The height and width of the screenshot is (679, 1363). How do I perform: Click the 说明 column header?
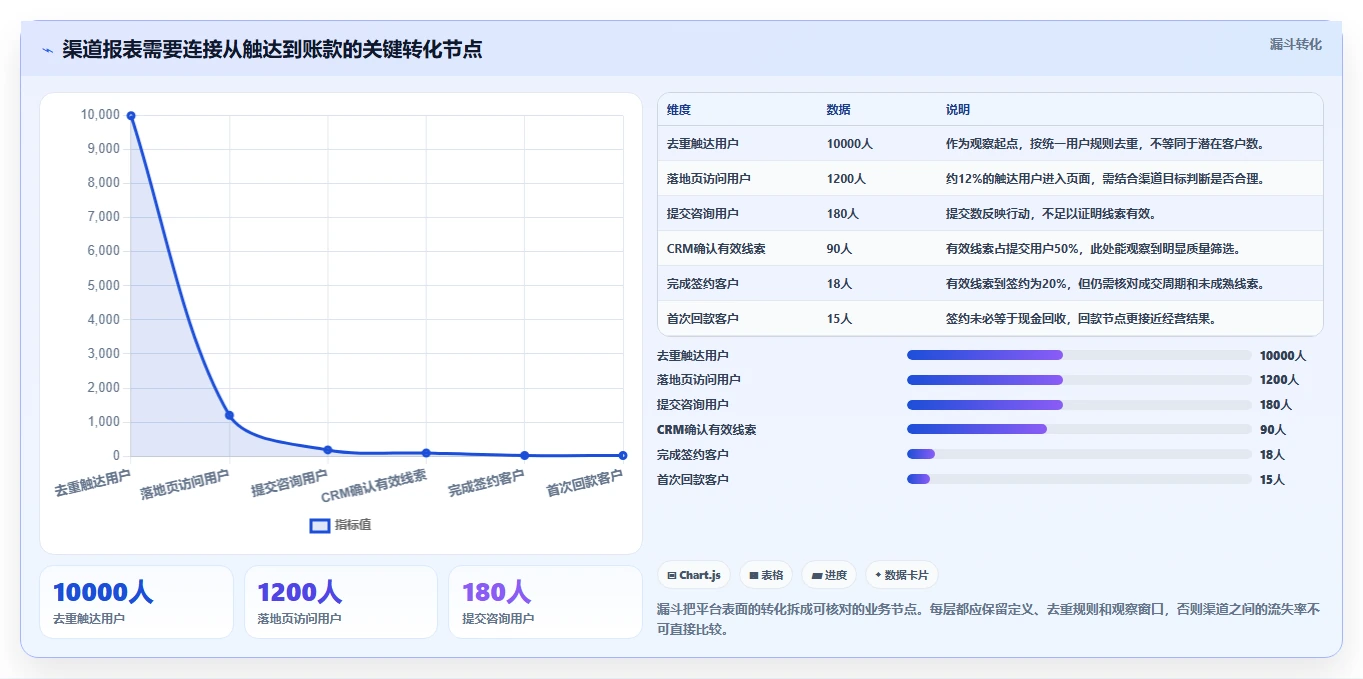click(958, 110)
